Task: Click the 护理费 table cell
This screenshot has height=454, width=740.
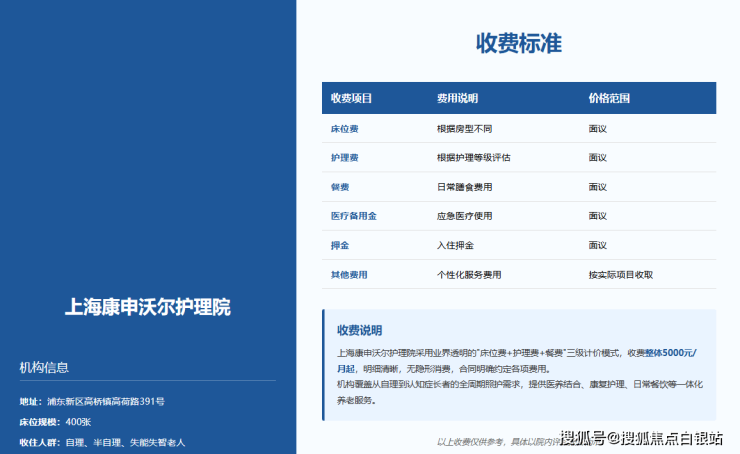Action: [345, 158]
